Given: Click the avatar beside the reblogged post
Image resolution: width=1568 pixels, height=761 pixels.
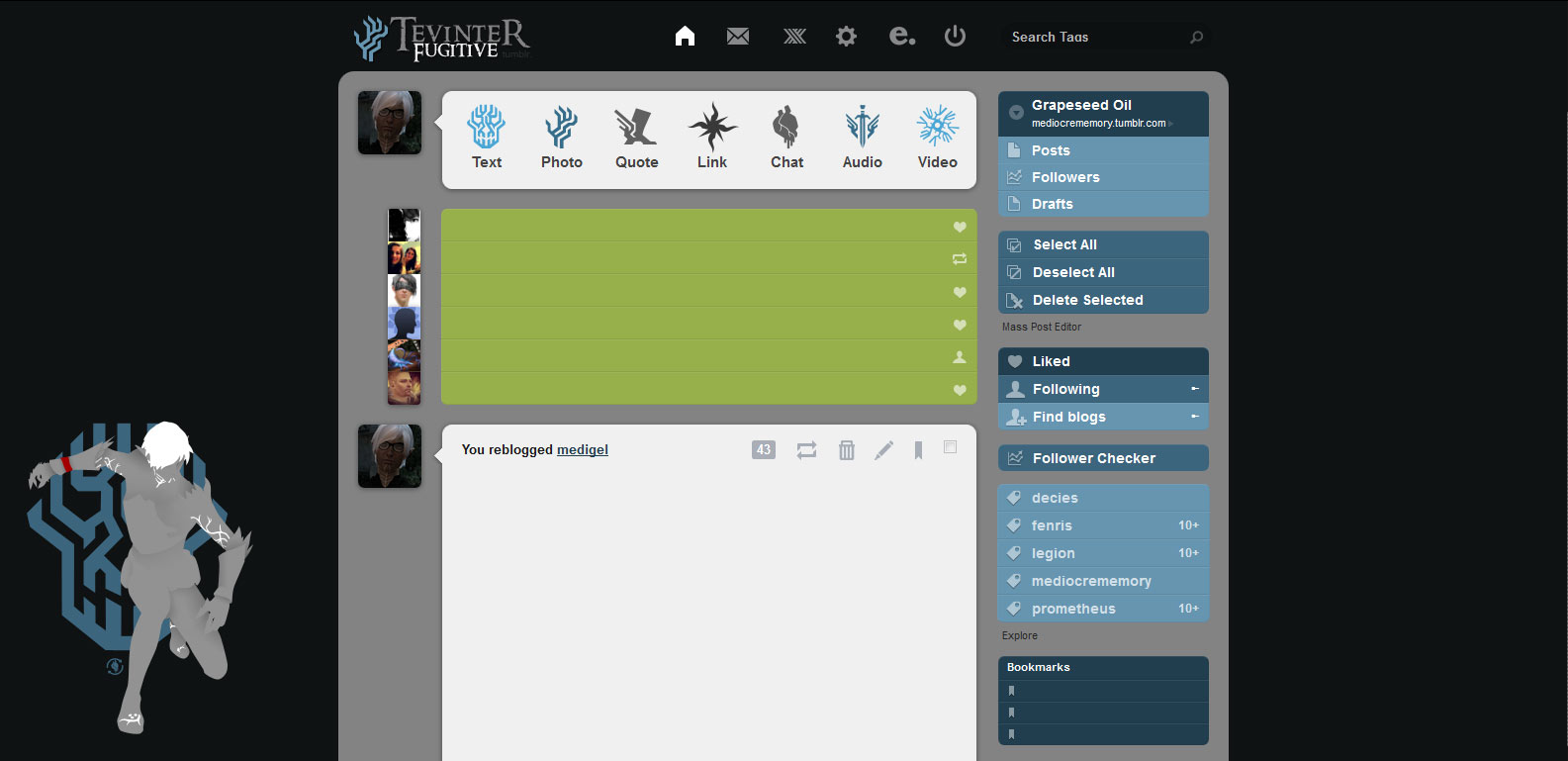Looking at the screenshot, I should click(x=390, y=456).
